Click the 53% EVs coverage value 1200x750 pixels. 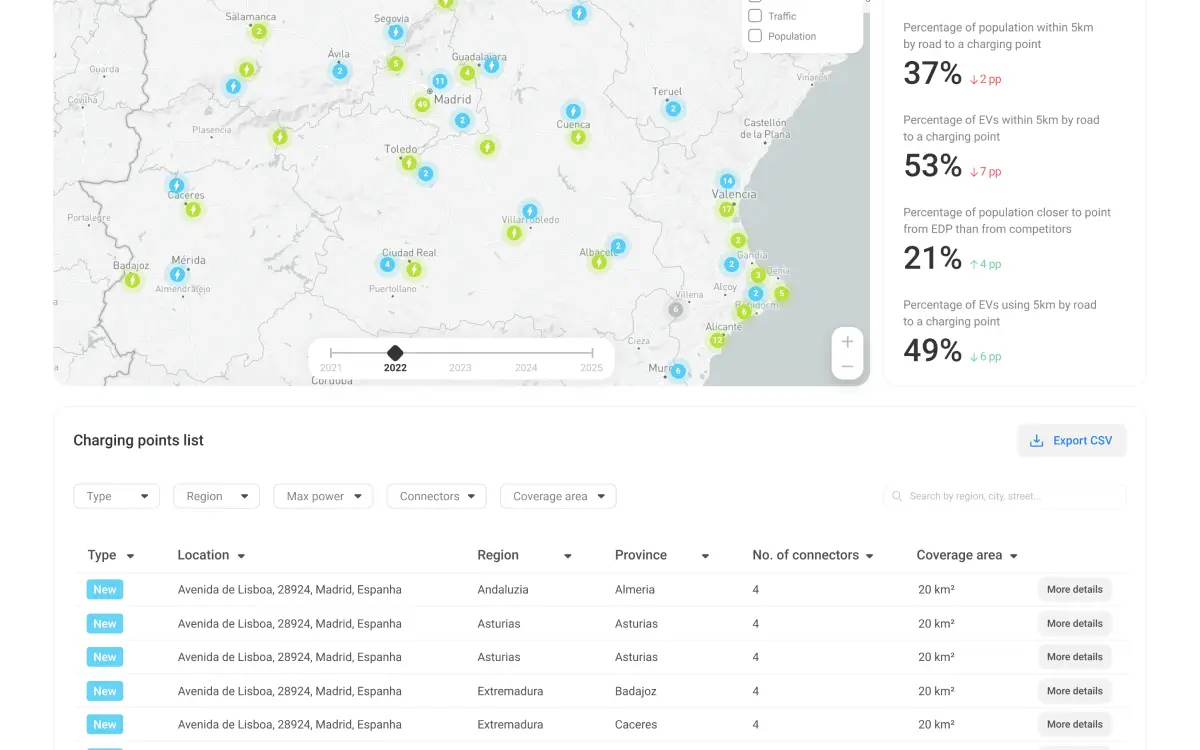pos(932,165)
